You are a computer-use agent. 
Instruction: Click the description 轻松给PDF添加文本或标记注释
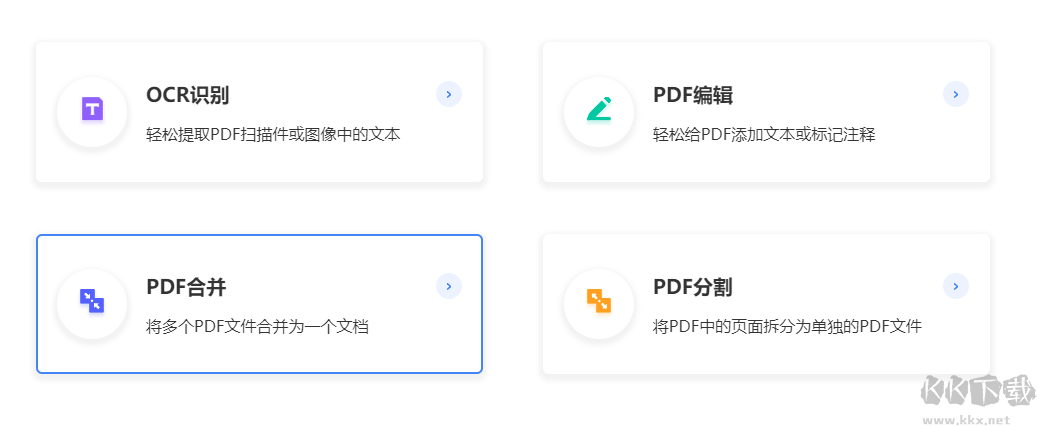click(x=764, y=134)
